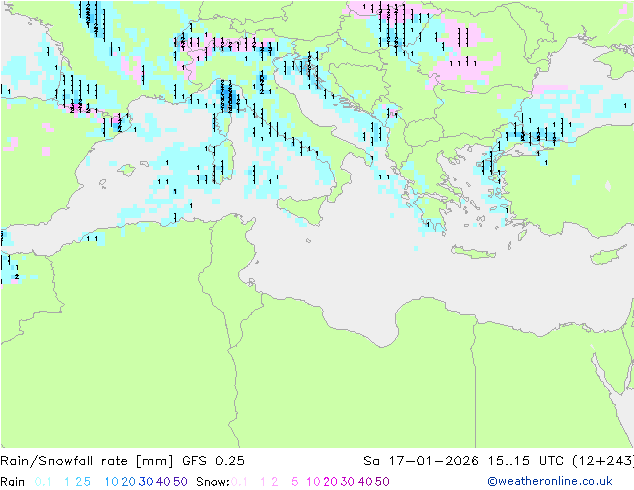
Task: Click the 'Rain/Snowfall rate [mm]' title text
Action: point(87,461)
